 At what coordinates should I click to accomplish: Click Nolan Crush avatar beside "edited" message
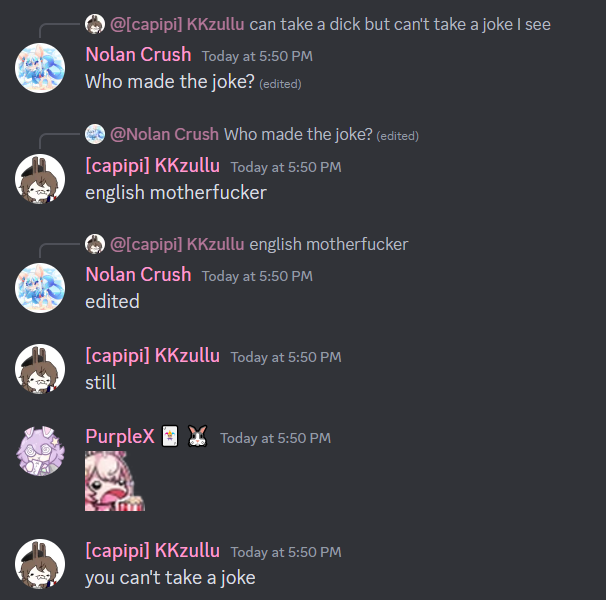pos(40,288)
